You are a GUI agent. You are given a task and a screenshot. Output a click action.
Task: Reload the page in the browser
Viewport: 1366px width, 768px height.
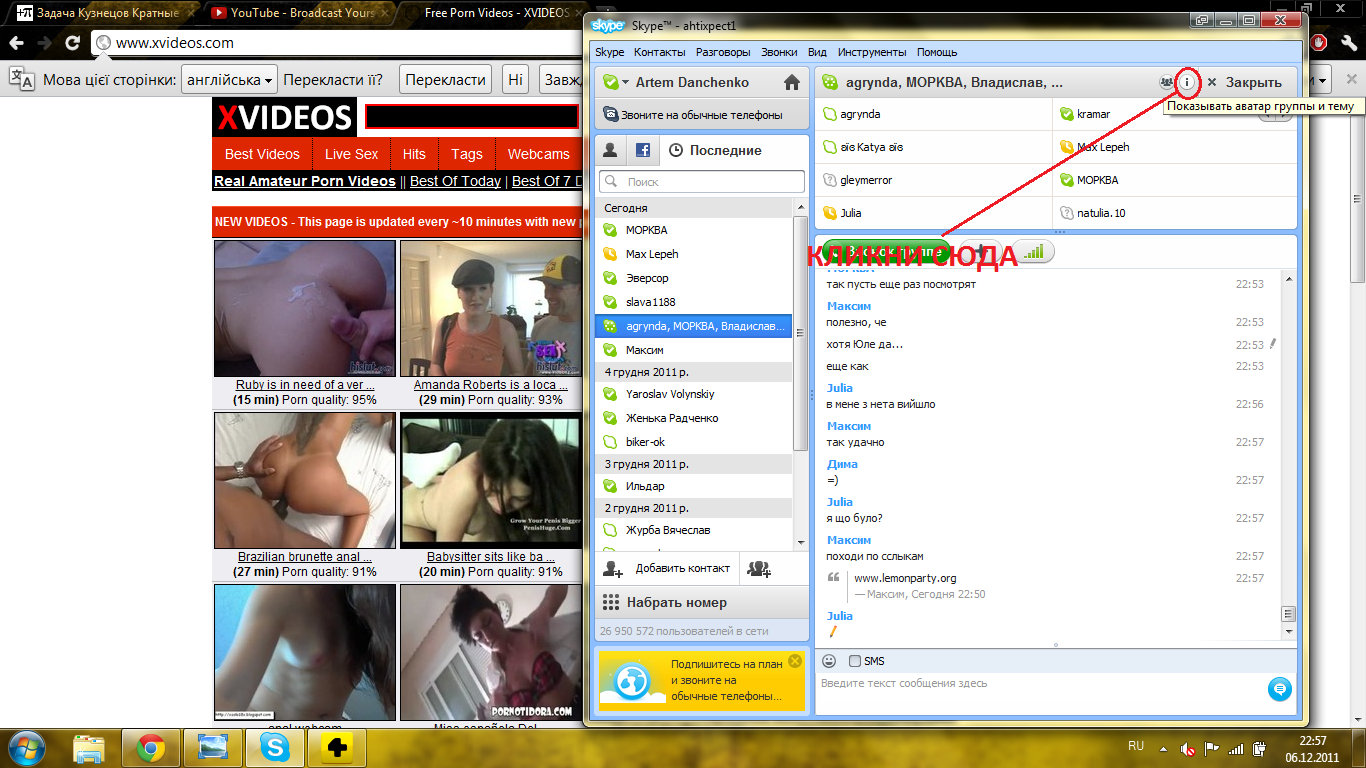(x=72, y=43)
